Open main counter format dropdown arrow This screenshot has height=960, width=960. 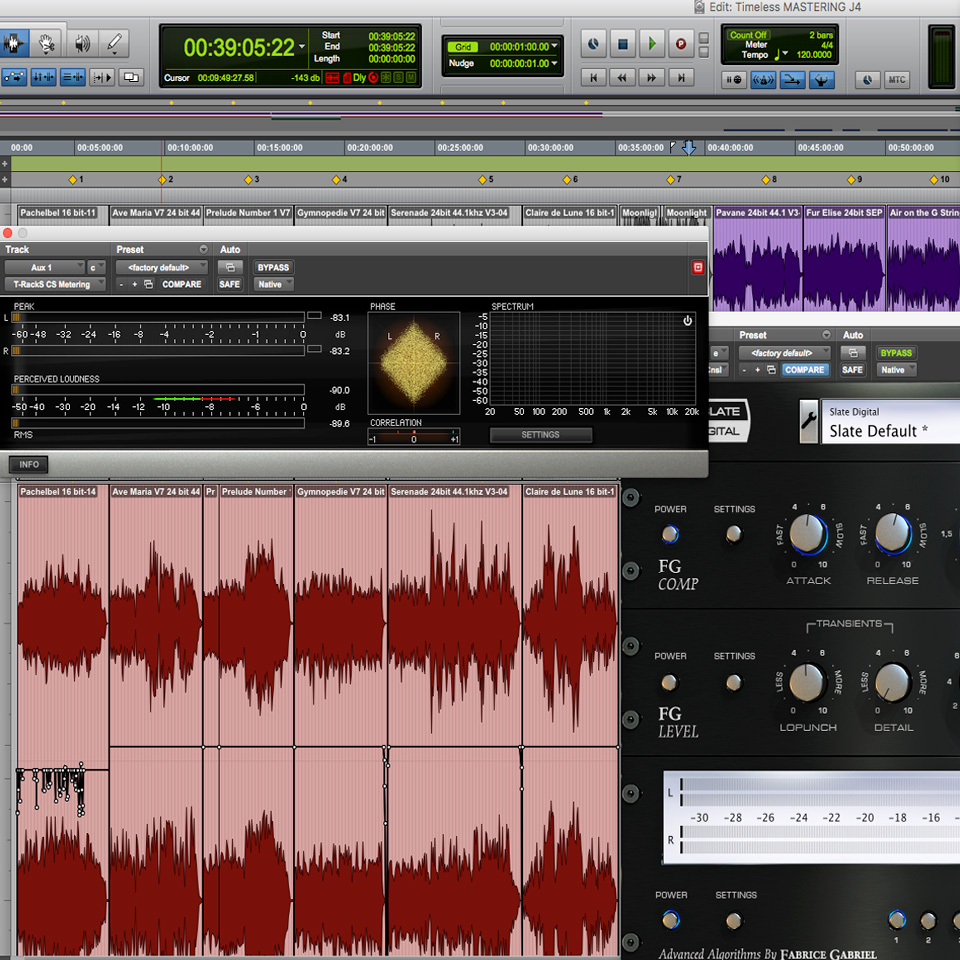(x=302, y=47)
